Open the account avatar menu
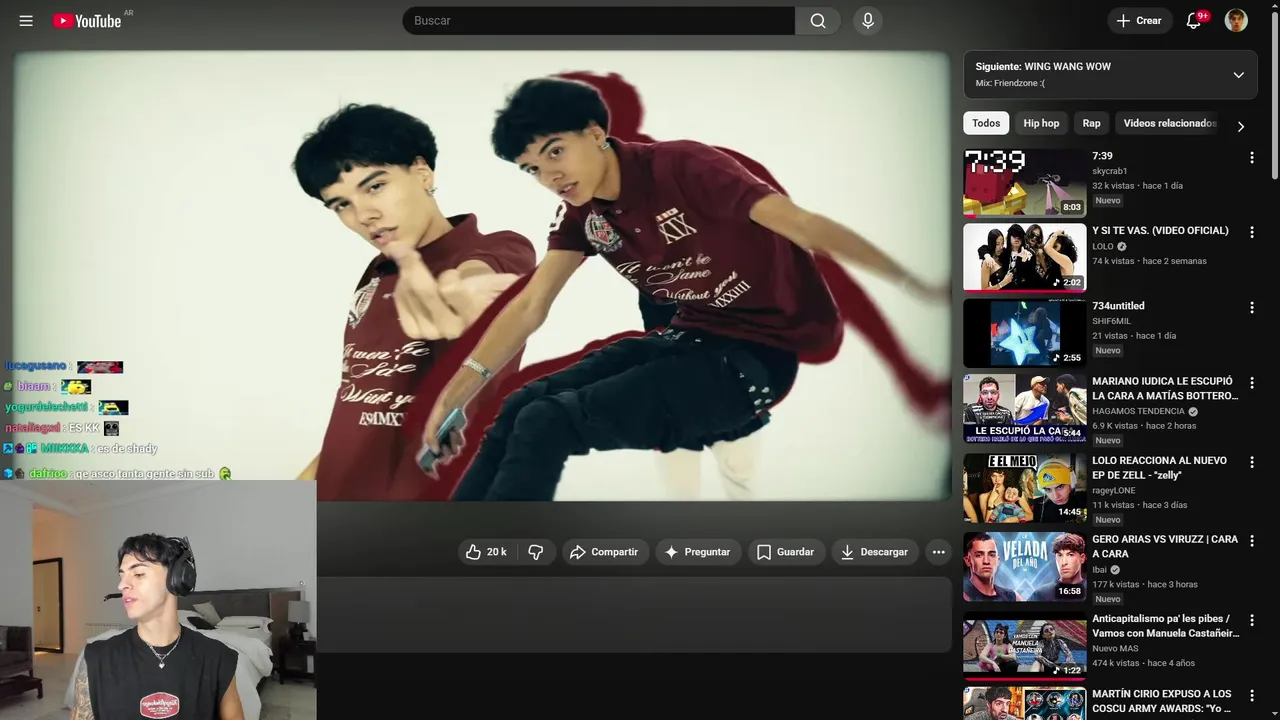 pyautogui.click(x=1236, y=21)
